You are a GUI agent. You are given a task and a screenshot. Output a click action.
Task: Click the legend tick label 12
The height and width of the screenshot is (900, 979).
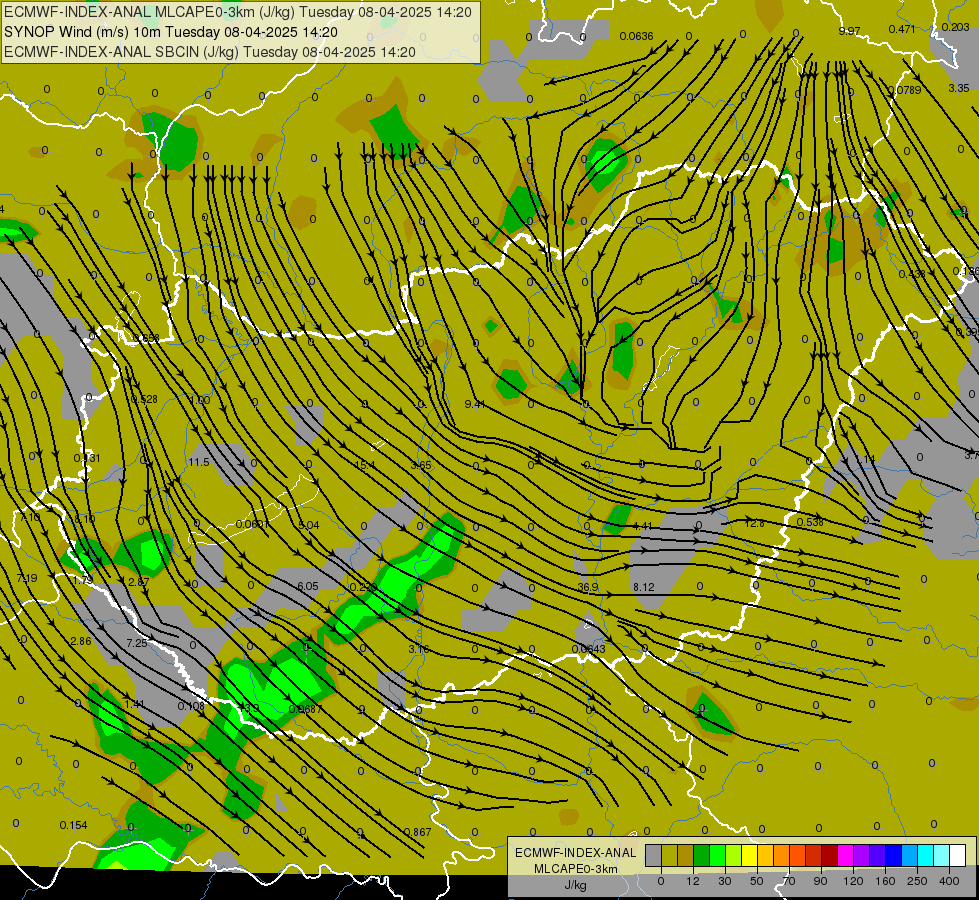[x=692, y=881]
